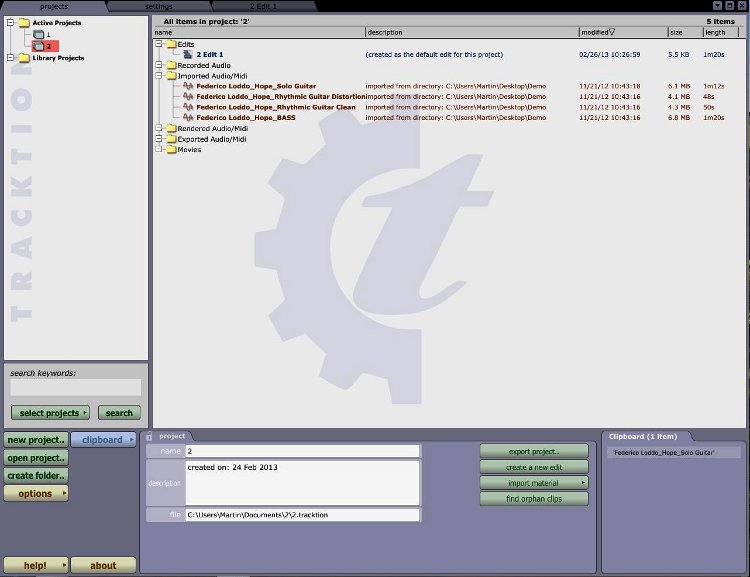Click the about button
Viewport: 750px width, 577px height.
coord(103,566)
